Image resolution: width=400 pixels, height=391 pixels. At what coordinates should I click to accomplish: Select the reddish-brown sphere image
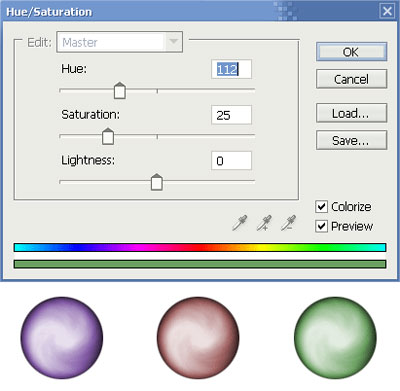click(x=198, y=338)
